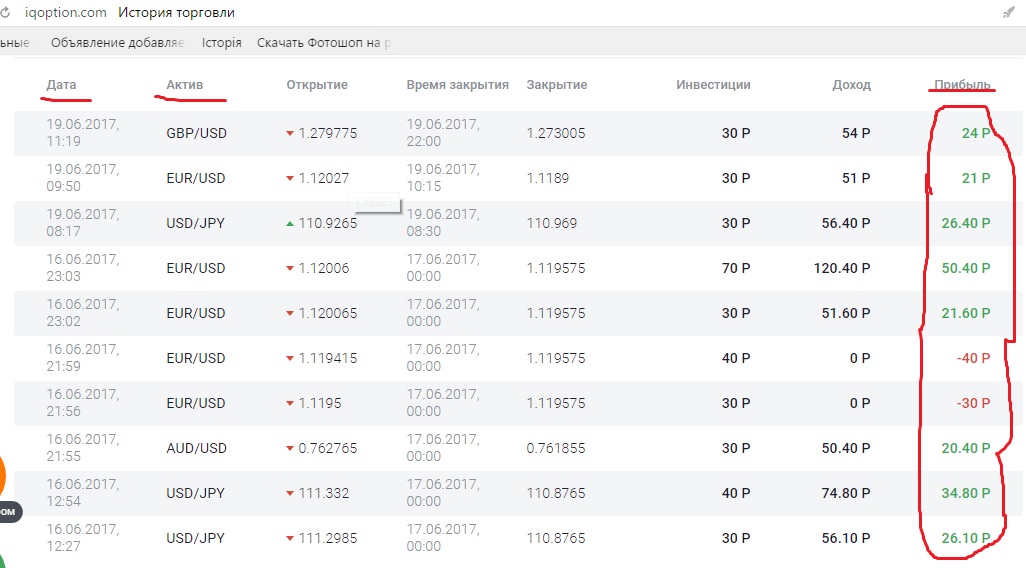The width and height of the screenshot is (1026, 568).
Task: Click the AUD/USD asset cell
Action: 196,448
